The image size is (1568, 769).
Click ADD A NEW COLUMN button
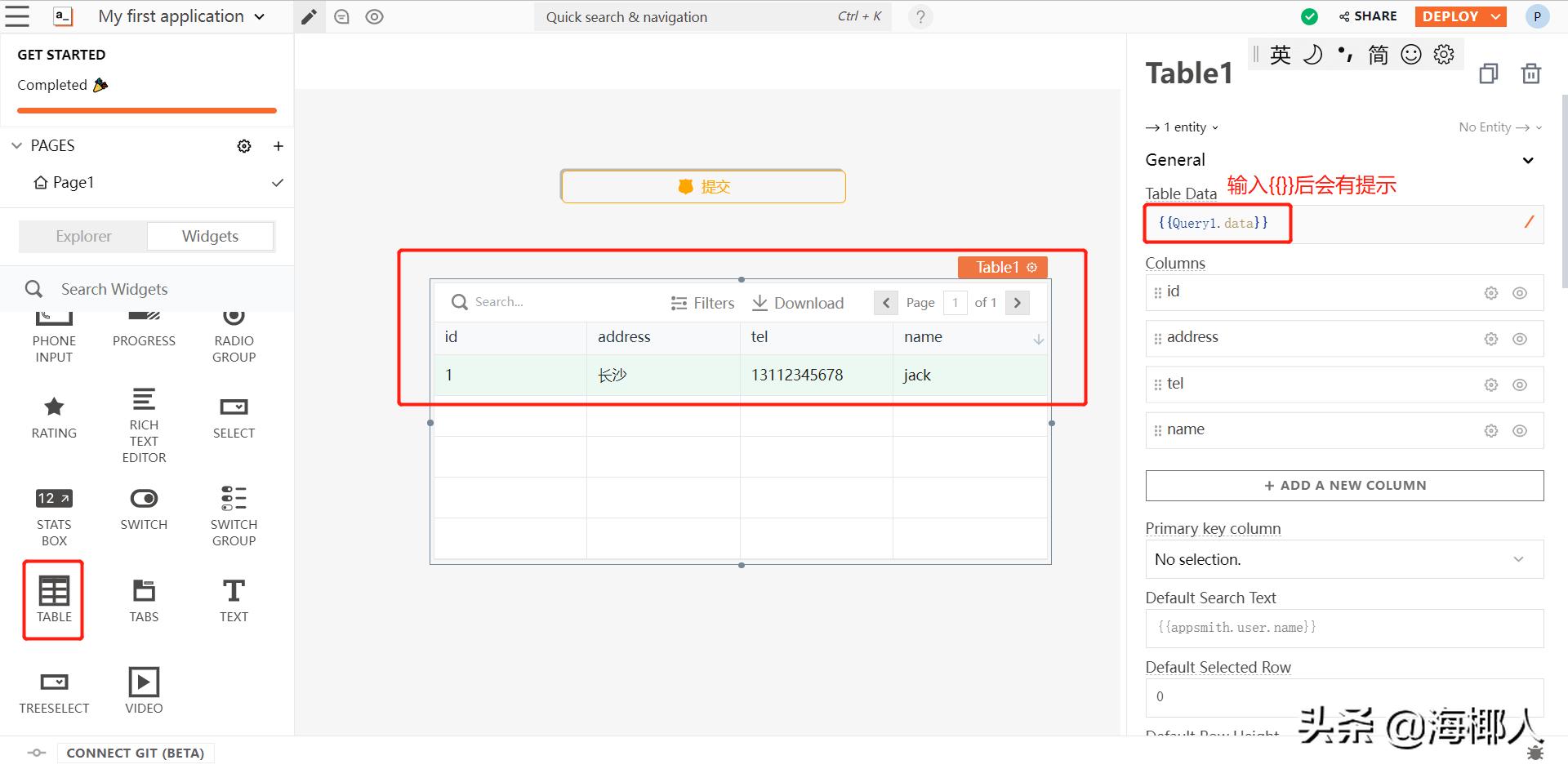coord(1343,485)
